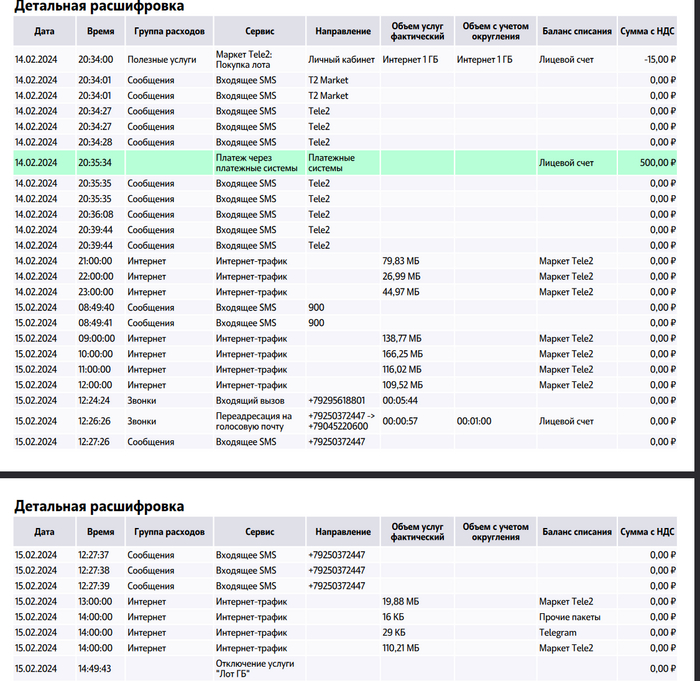Click the first table's "Баланс списания" header
Viewport: 700px width, 681px height.
pyautogui.click(x=577, y=31)
